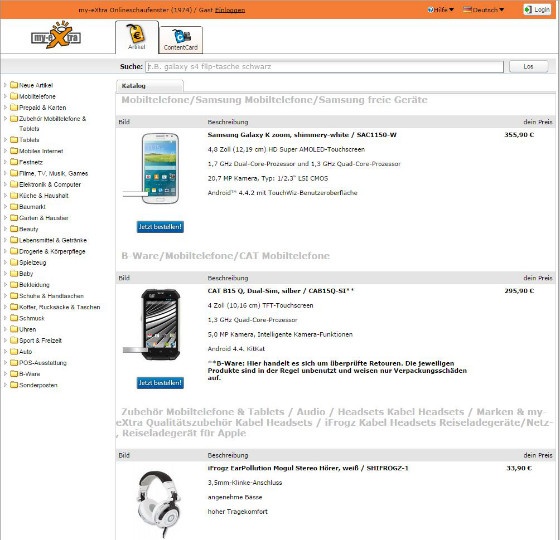560x540 pixels.
Task: Open the CAT B15 Q phone image
Action: tap(160, 324)
